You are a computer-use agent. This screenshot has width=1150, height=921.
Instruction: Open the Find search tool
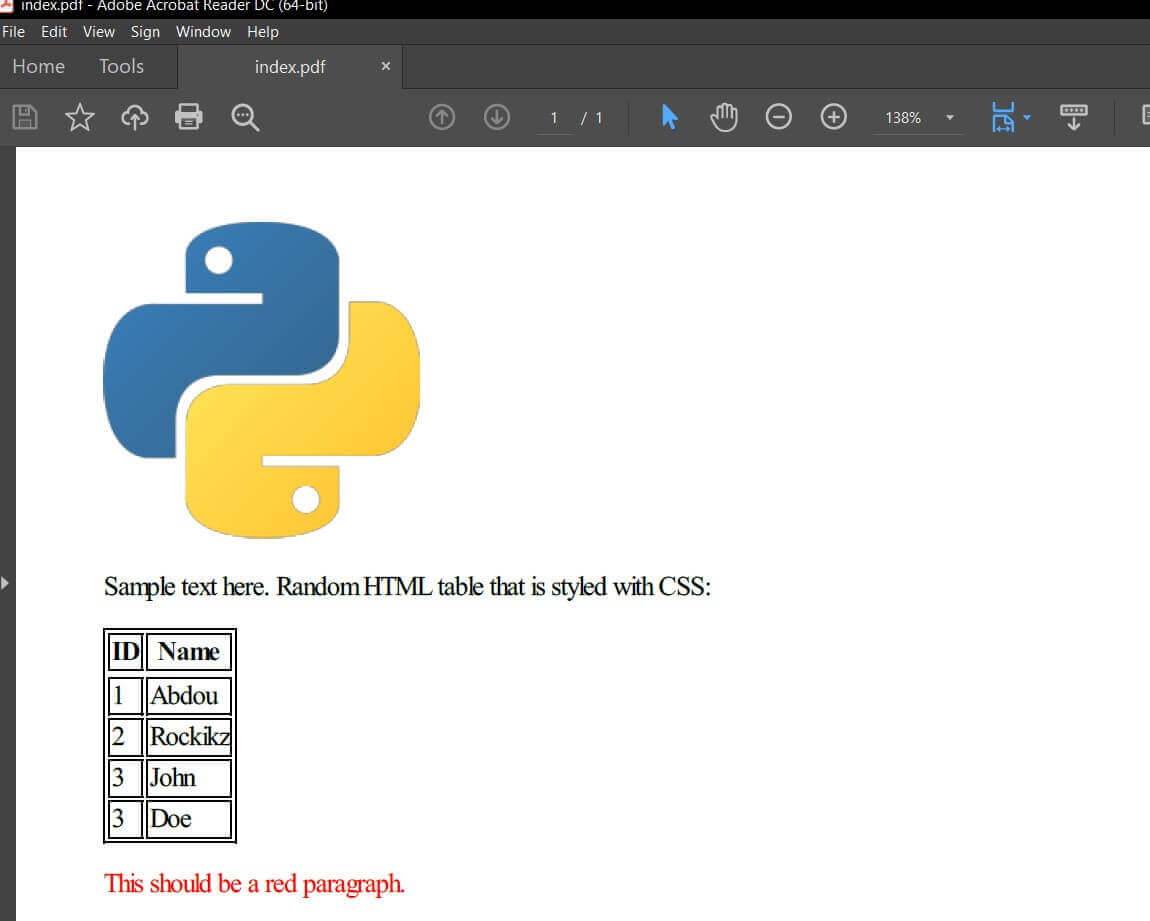click(x=245, y=117)
